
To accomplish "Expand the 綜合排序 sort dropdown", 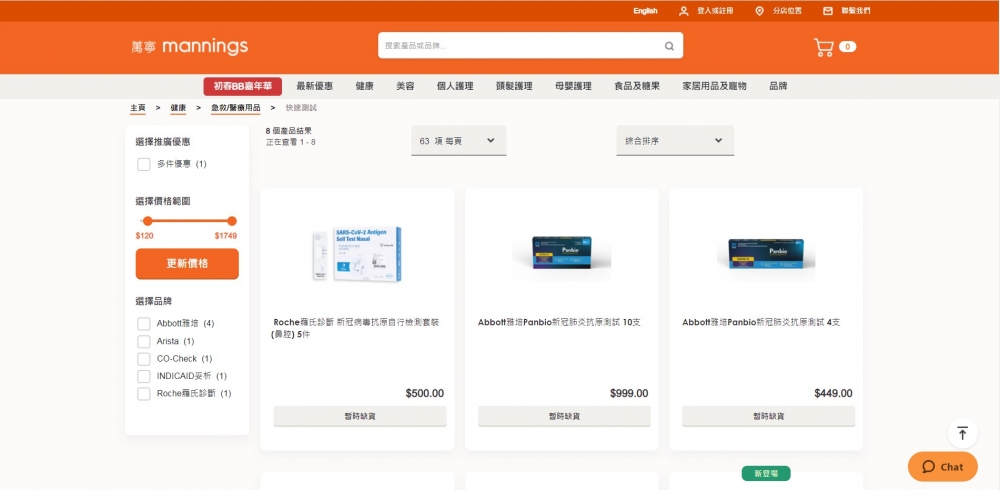I will point(674,141).
